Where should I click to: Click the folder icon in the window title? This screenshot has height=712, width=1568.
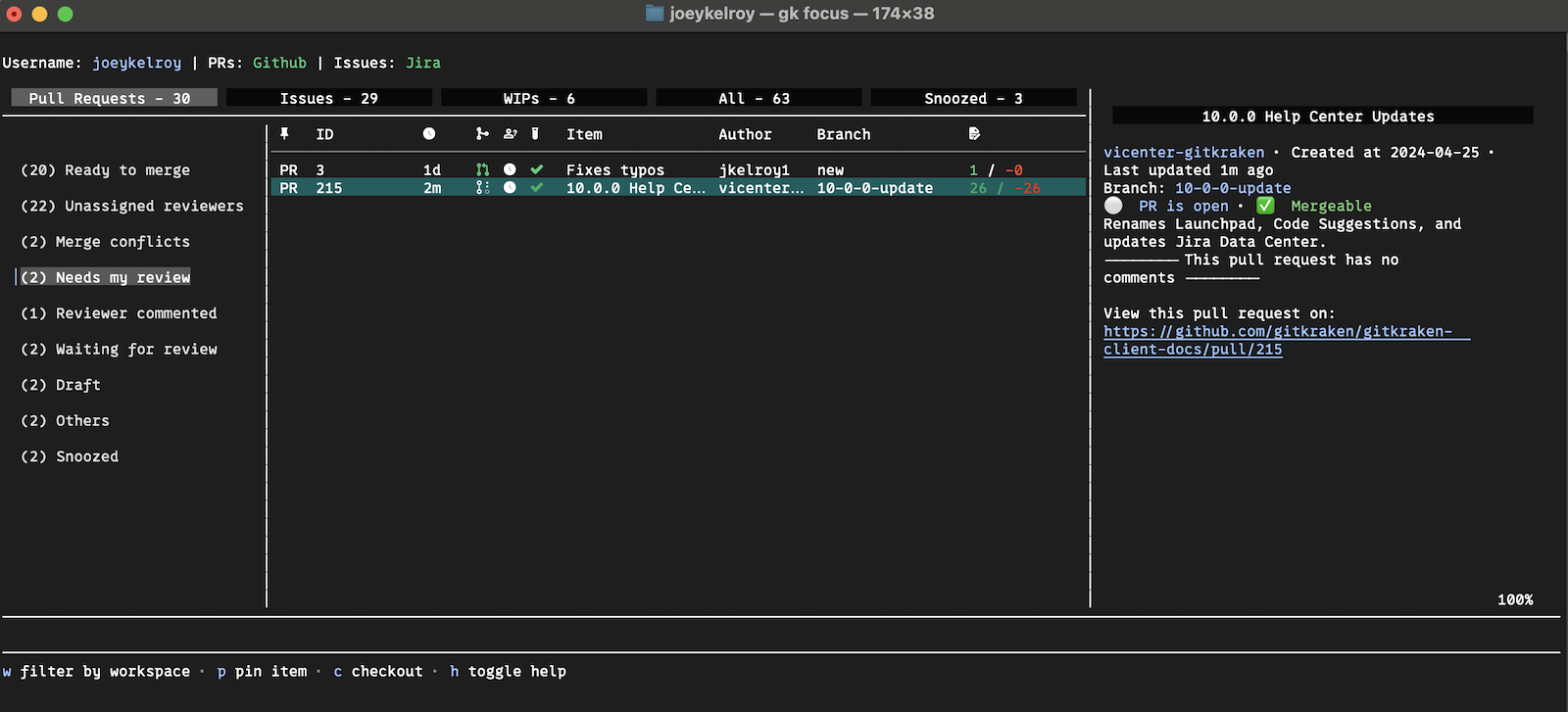(x=655, y=14)
